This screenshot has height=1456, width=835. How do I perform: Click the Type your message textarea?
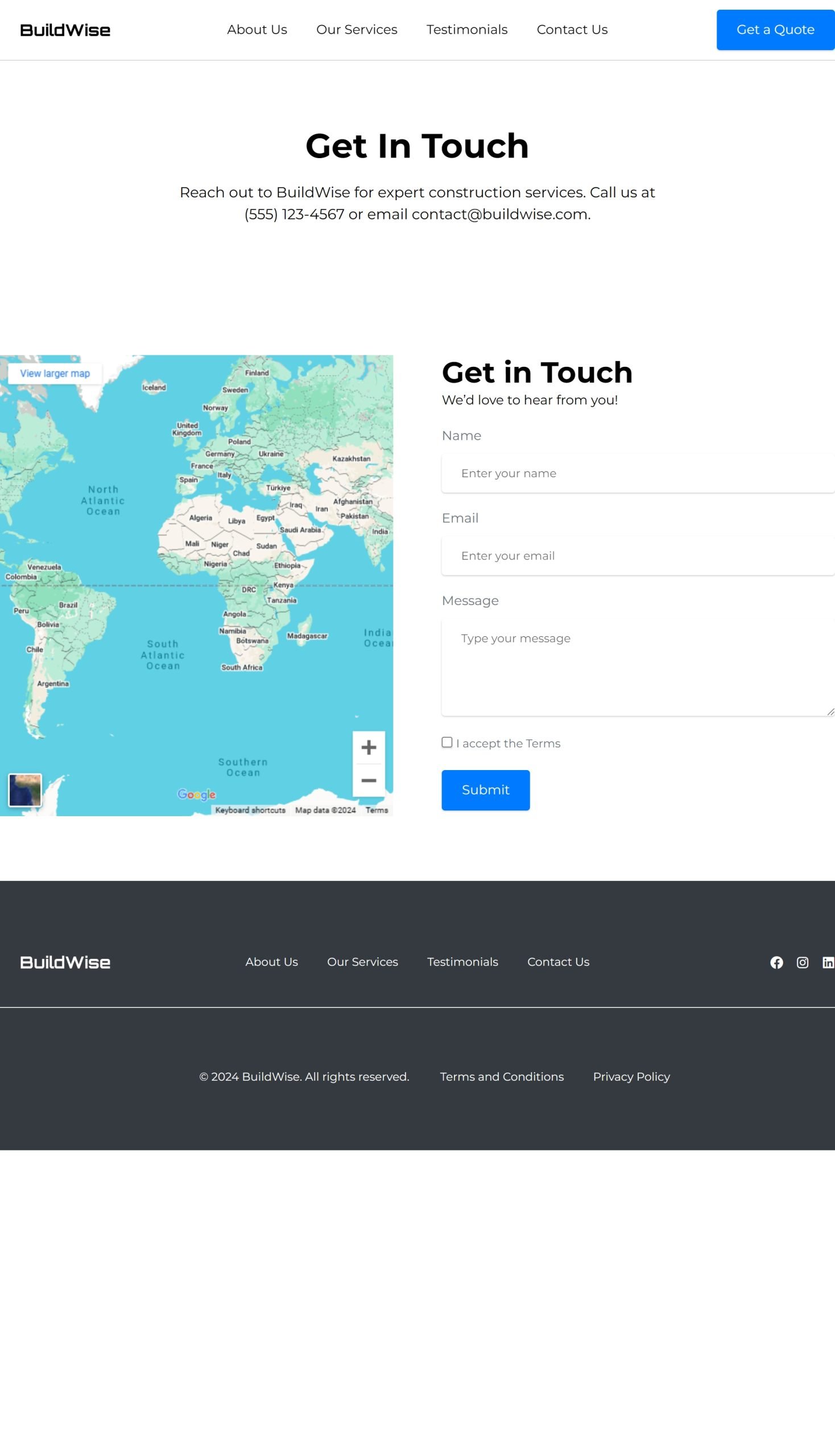[638, 668]
